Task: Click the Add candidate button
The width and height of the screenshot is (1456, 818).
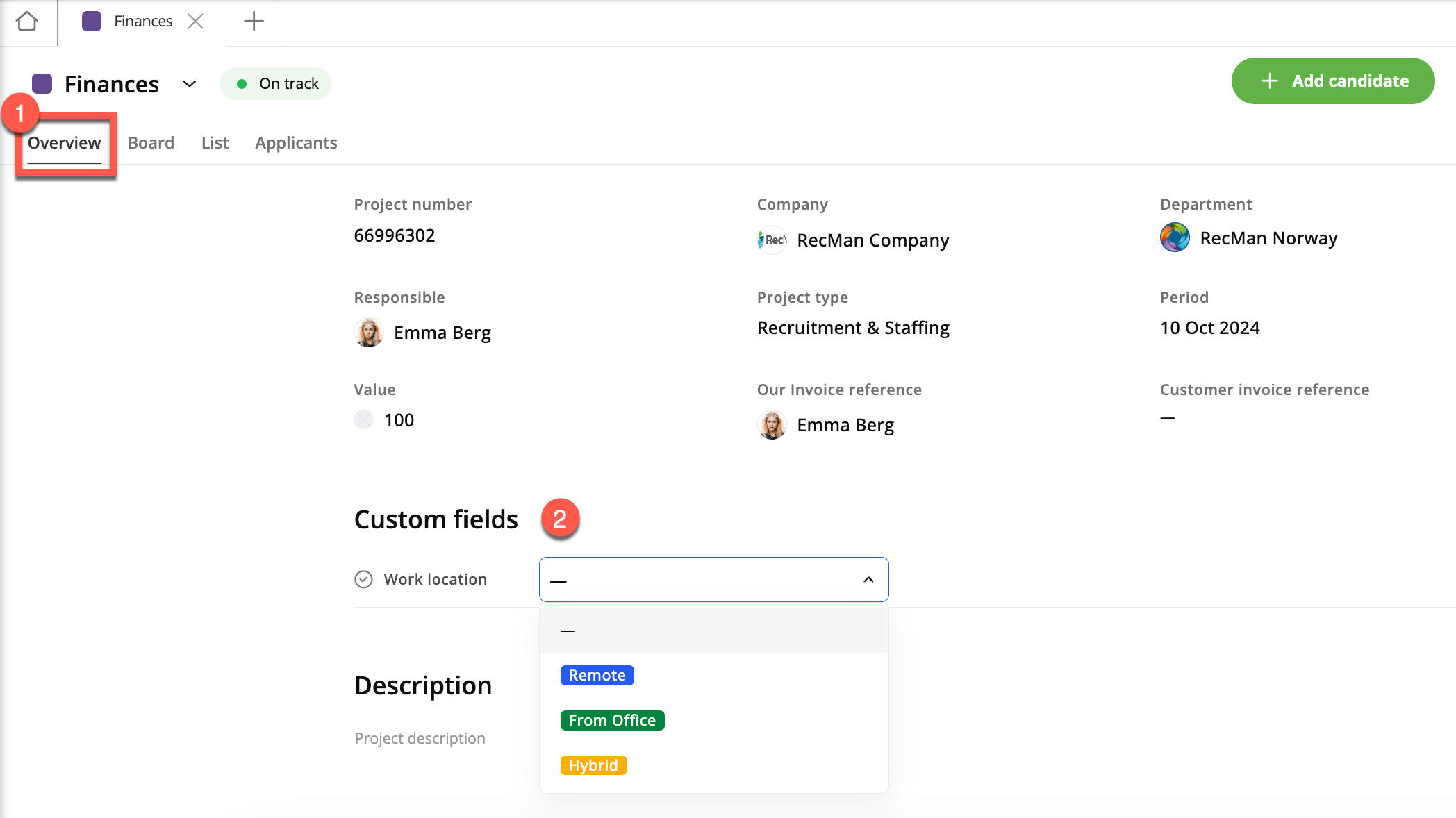Action: (1332, 81)
